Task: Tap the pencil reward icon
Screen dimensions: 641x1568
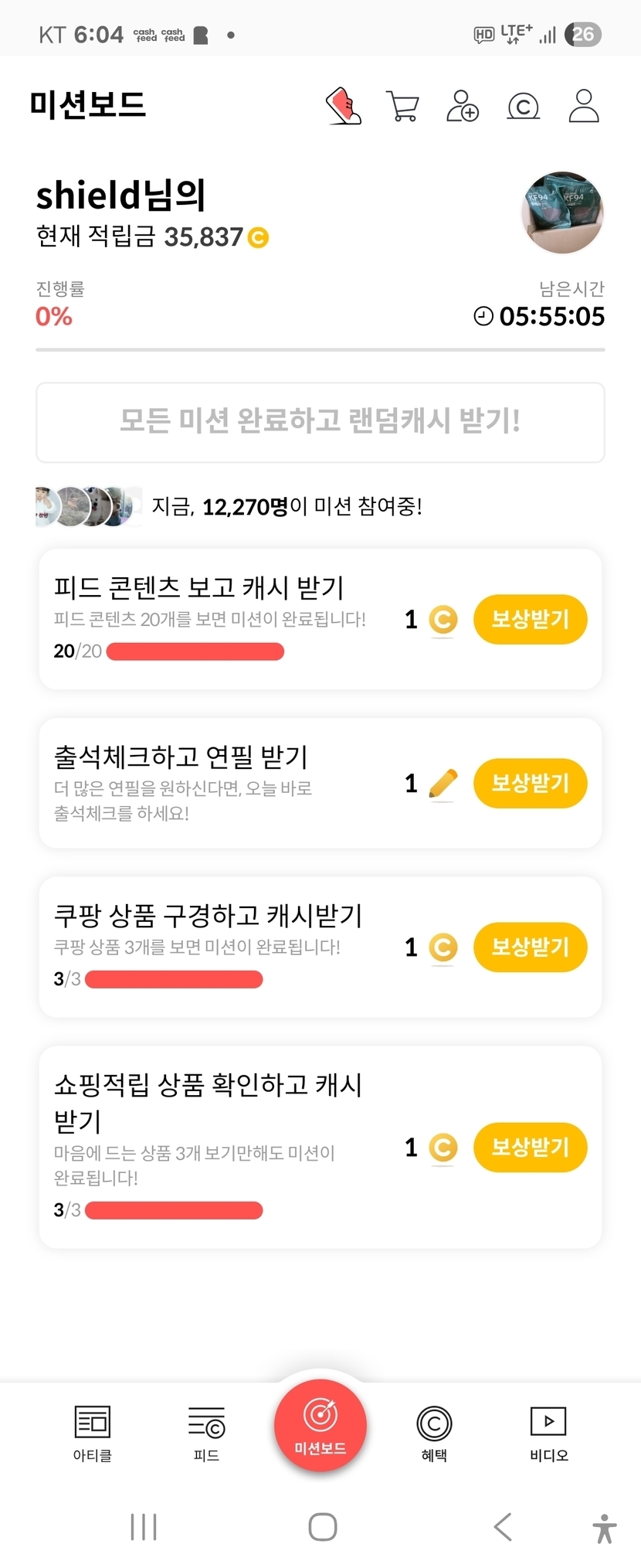Action: point(443,784)
